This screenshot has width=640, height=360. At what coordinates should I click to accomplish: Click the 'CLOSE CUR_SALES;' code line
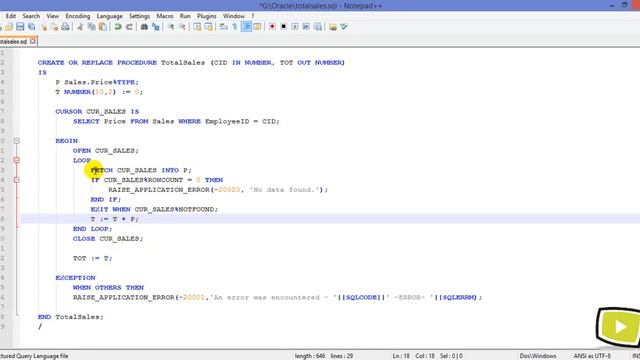tap(108, 239)
